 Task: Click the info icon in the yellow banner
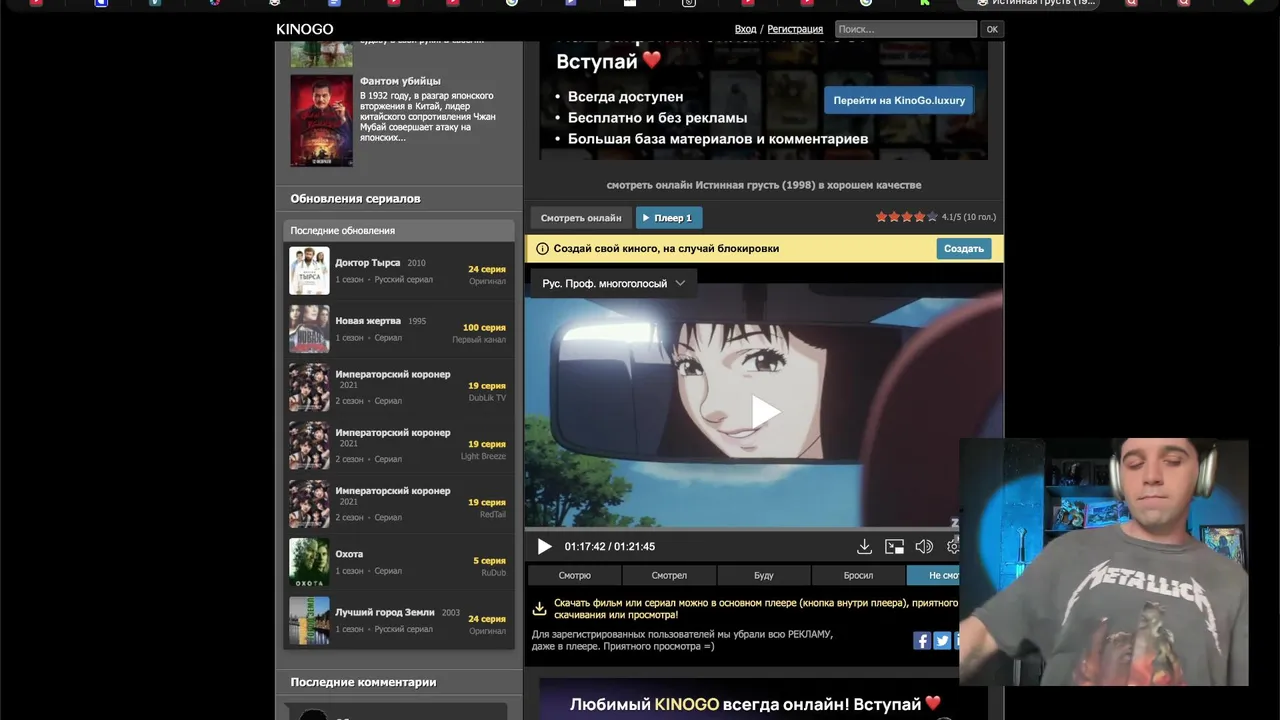pyautogui.click(x=542, y=249)
